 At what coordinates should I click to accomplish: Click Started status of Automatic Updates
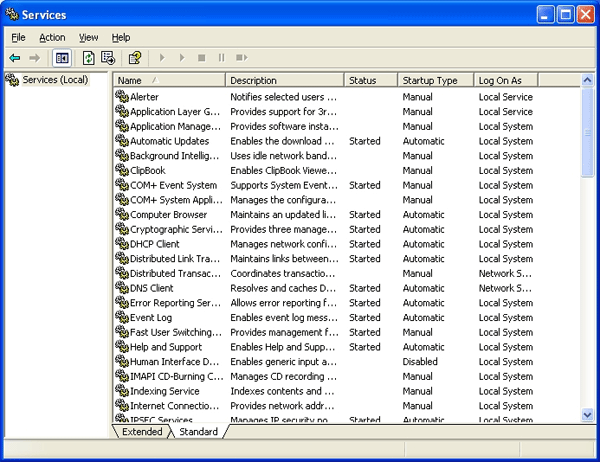coord(365,141)
